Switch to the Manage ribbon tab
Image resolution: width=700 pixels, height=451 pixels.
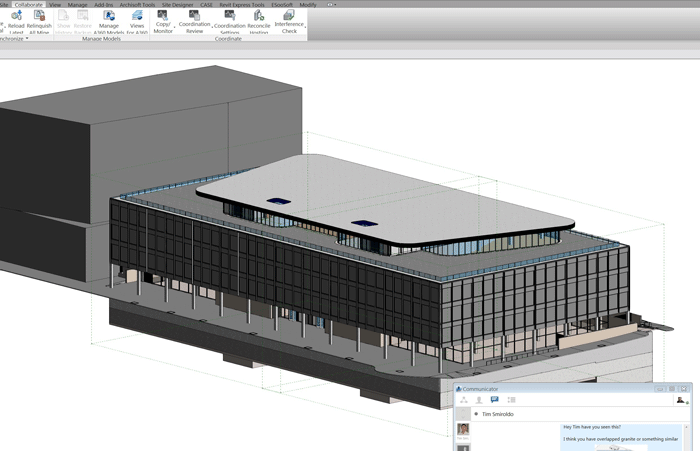click(77, 4)
